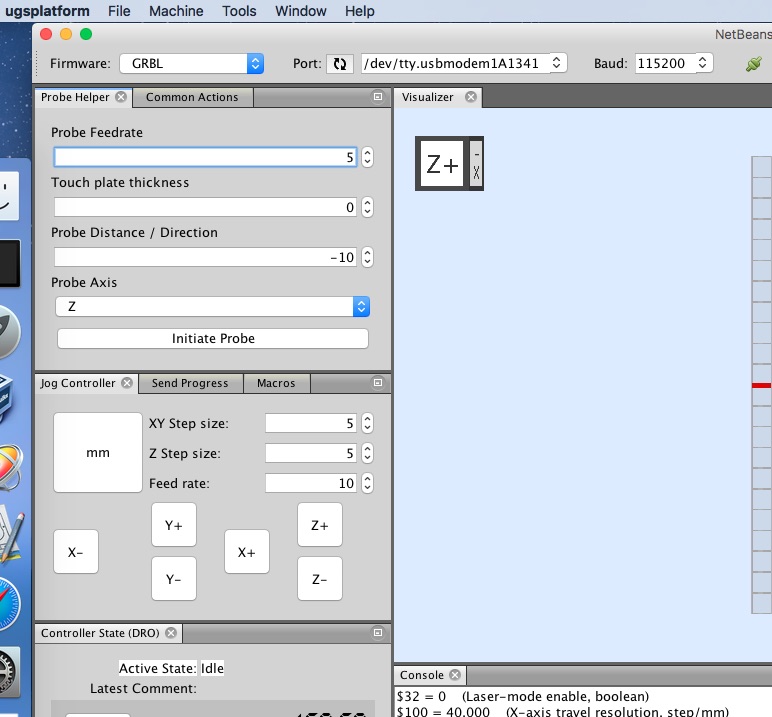The height and width of the screenshot is (717, 772).
Task: Toggle the mm units button
Action: pyautogui.click(x=98, y=453)
